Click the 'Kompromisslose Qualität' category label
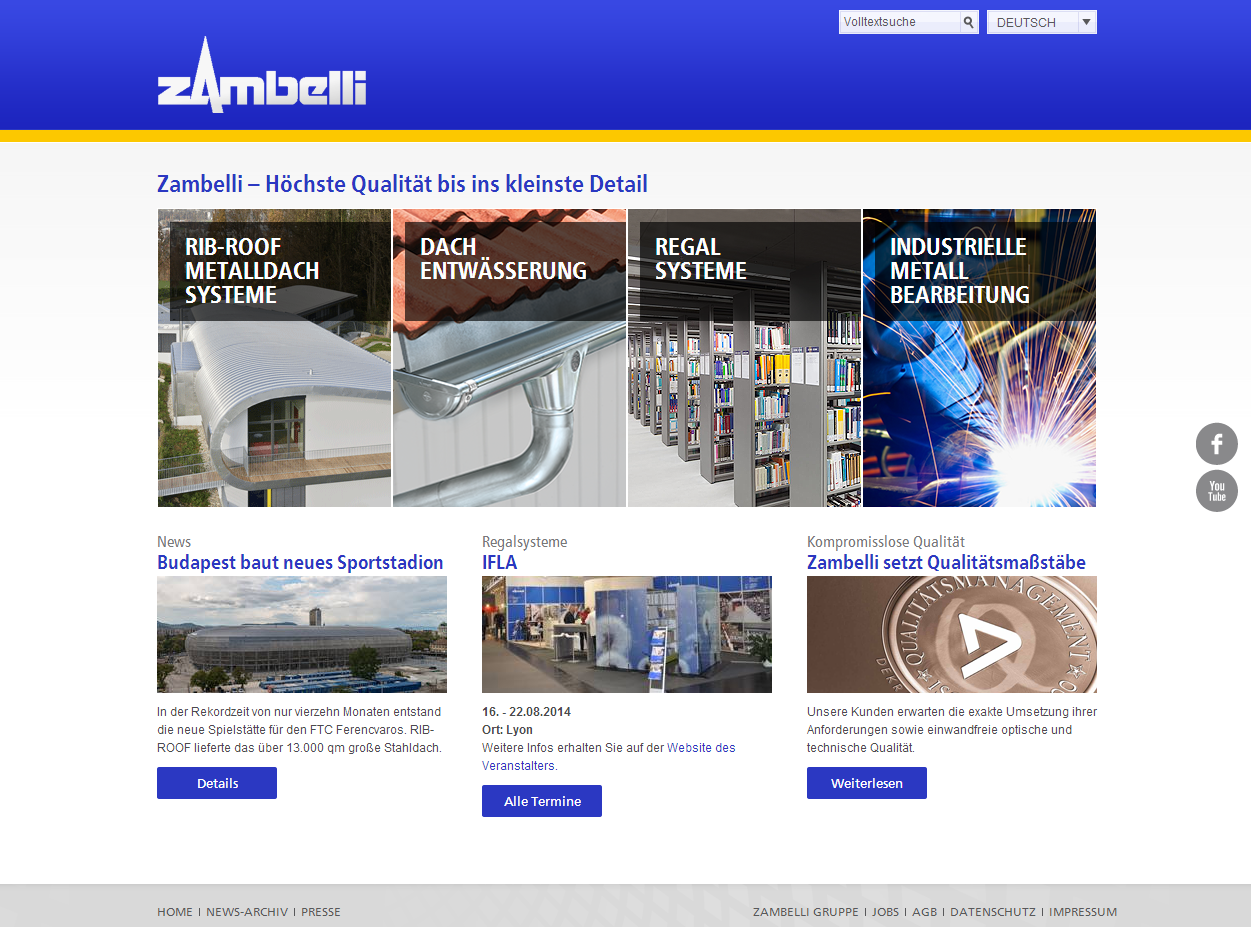1251x927 pixels. pos(886,542)
